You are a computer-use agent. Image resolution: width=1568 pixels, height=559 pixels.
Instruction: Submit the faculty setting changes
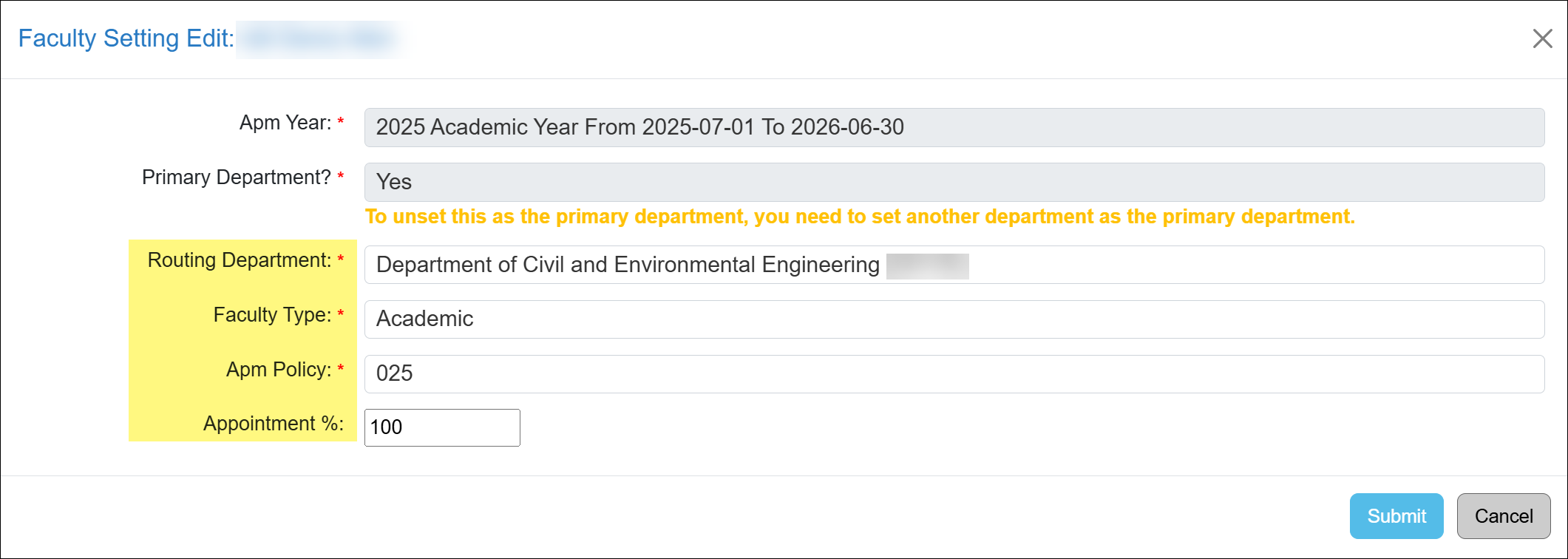(x=1396, y=515)
